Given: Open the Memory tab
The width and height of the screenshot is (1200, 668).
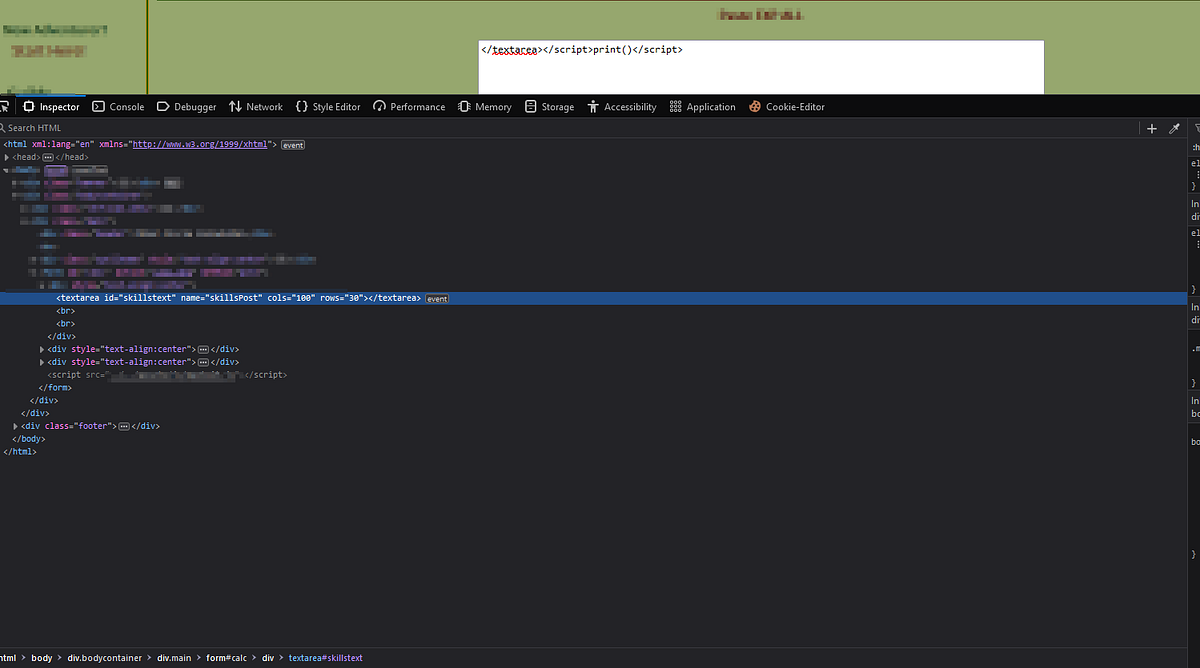Looking at the screenshot, I should [485, 107].
